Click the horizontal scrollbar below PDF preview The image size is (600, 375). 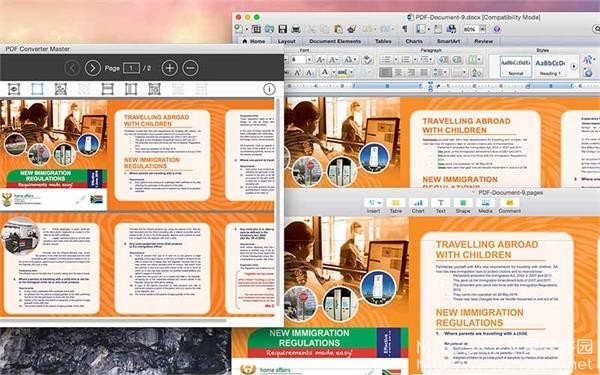(114, 320)
